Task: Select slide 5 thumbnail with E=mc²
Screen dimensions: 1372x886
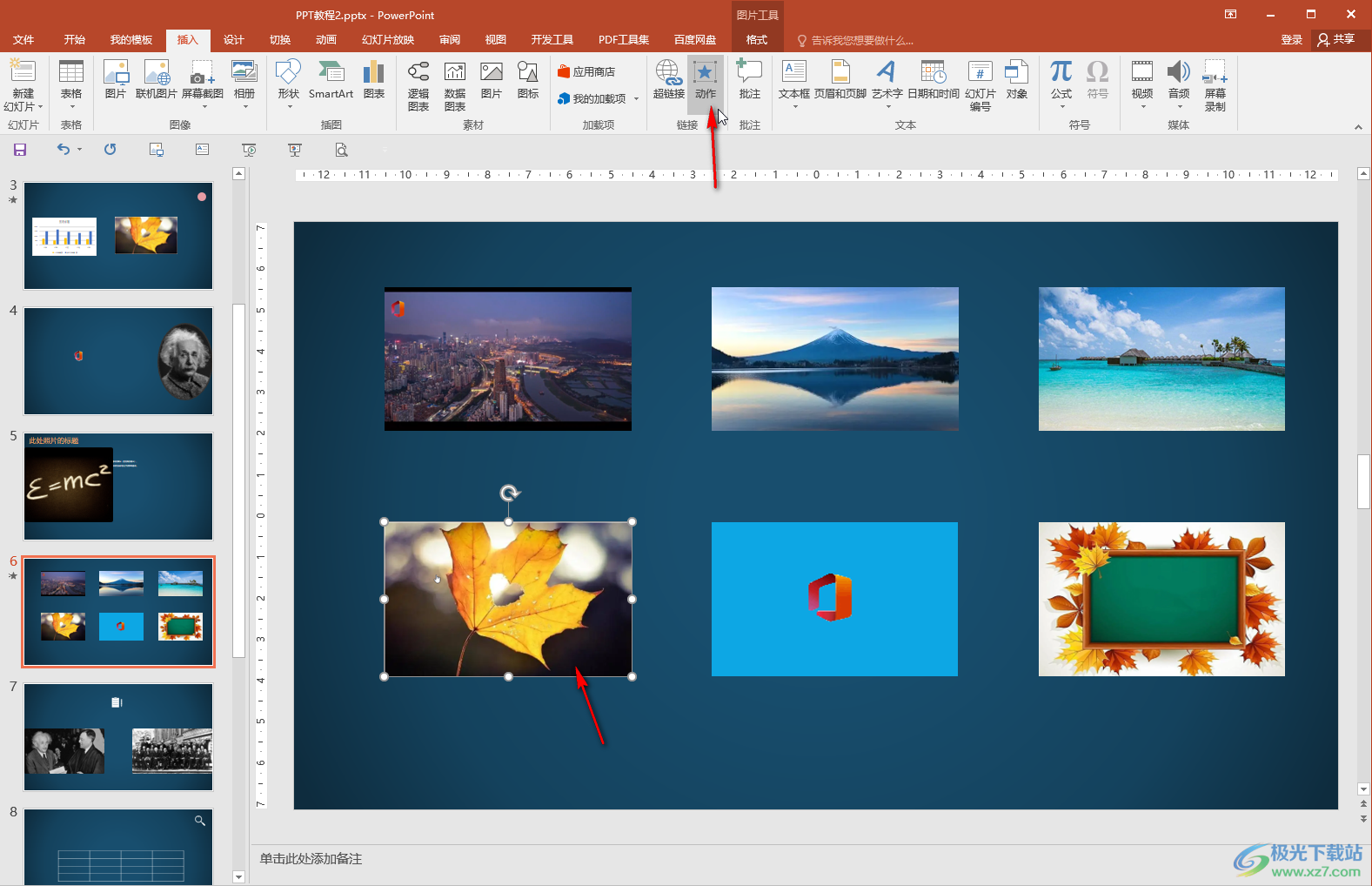Action: (x=118, y=487)
